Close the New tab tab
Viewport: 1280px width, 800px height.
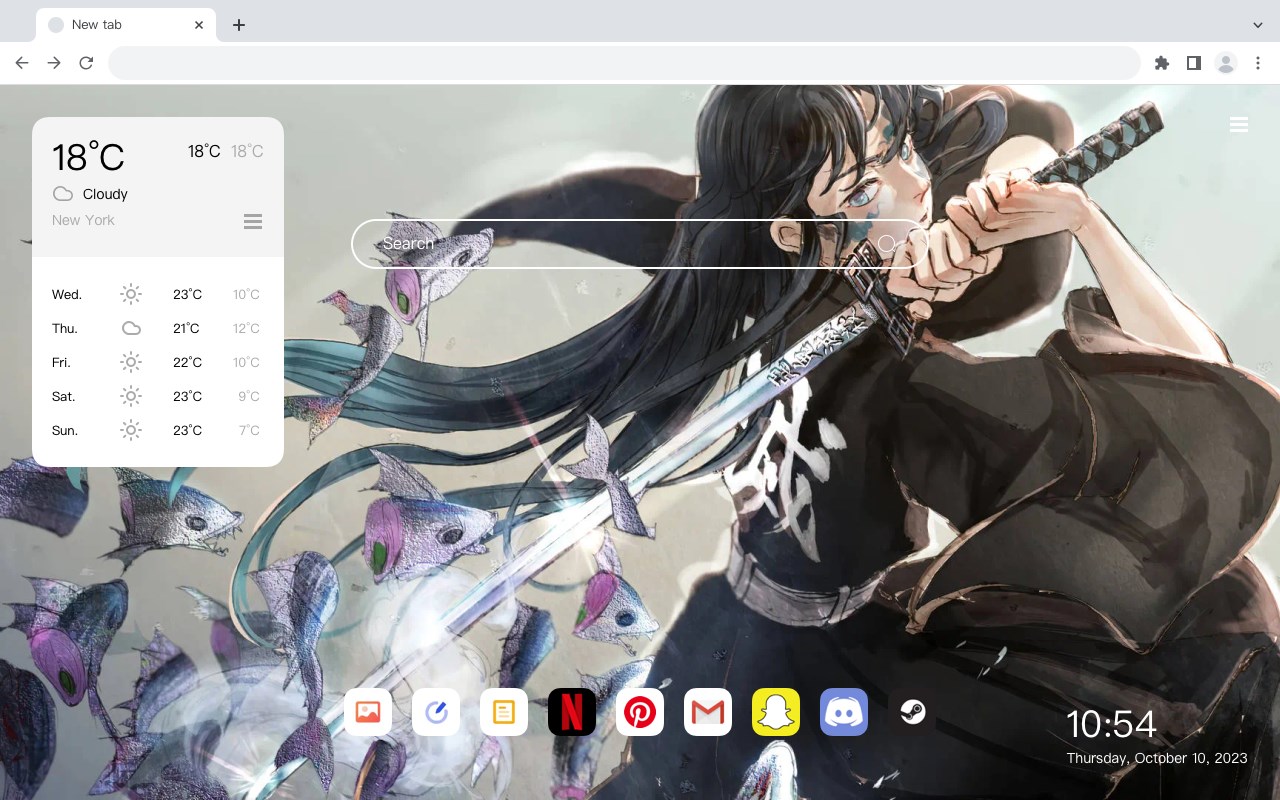pos(199,25)
